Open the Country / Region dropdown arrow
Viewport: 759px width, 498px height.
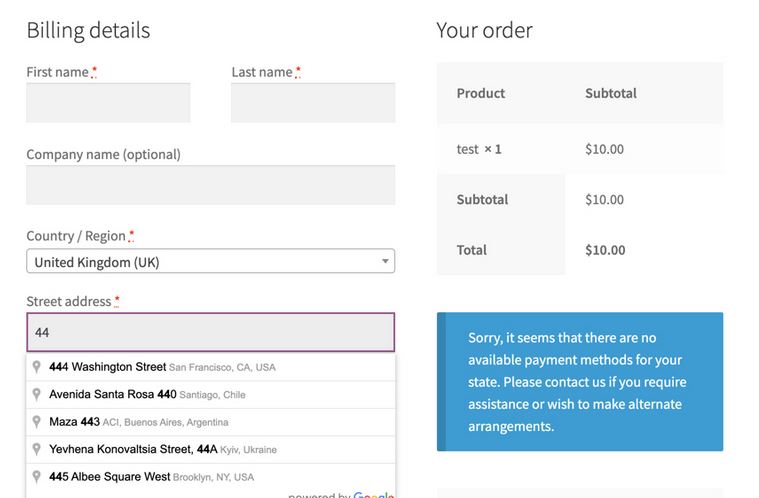point(385,261)
